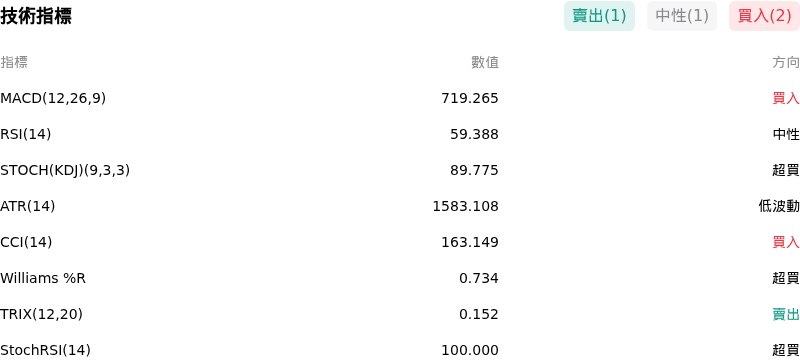
Task: Click the 買入 signal for MACD
Action: pos(786,98)
